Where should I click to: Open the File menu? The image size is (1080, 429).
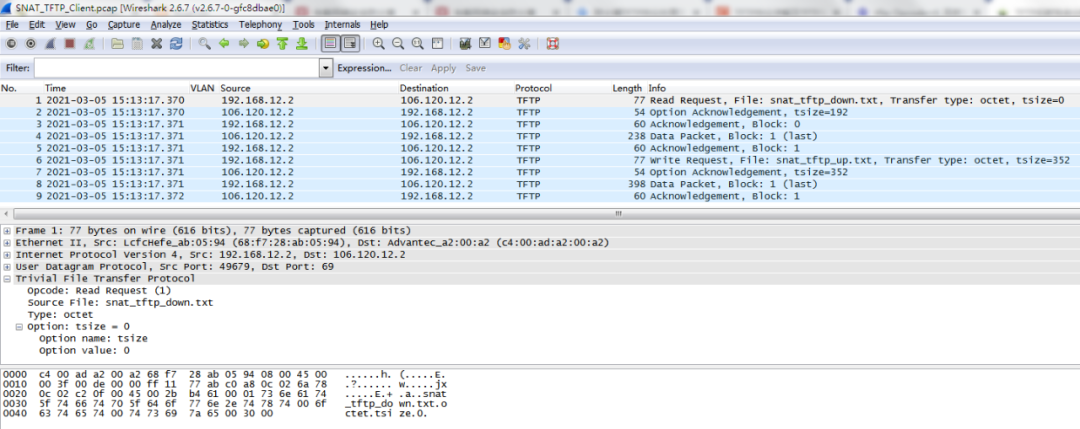[12, 25]
